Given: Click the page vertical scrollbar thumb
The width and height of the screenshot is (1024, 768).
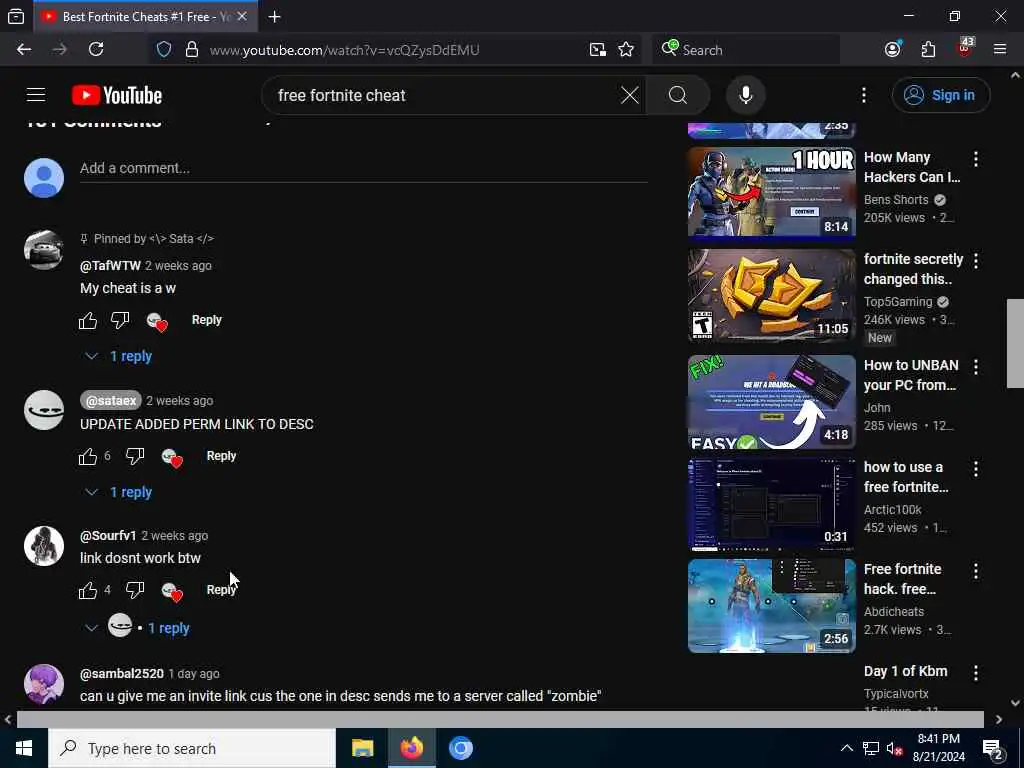Looking at the screenshot, I should click(x=1016, y=344).
